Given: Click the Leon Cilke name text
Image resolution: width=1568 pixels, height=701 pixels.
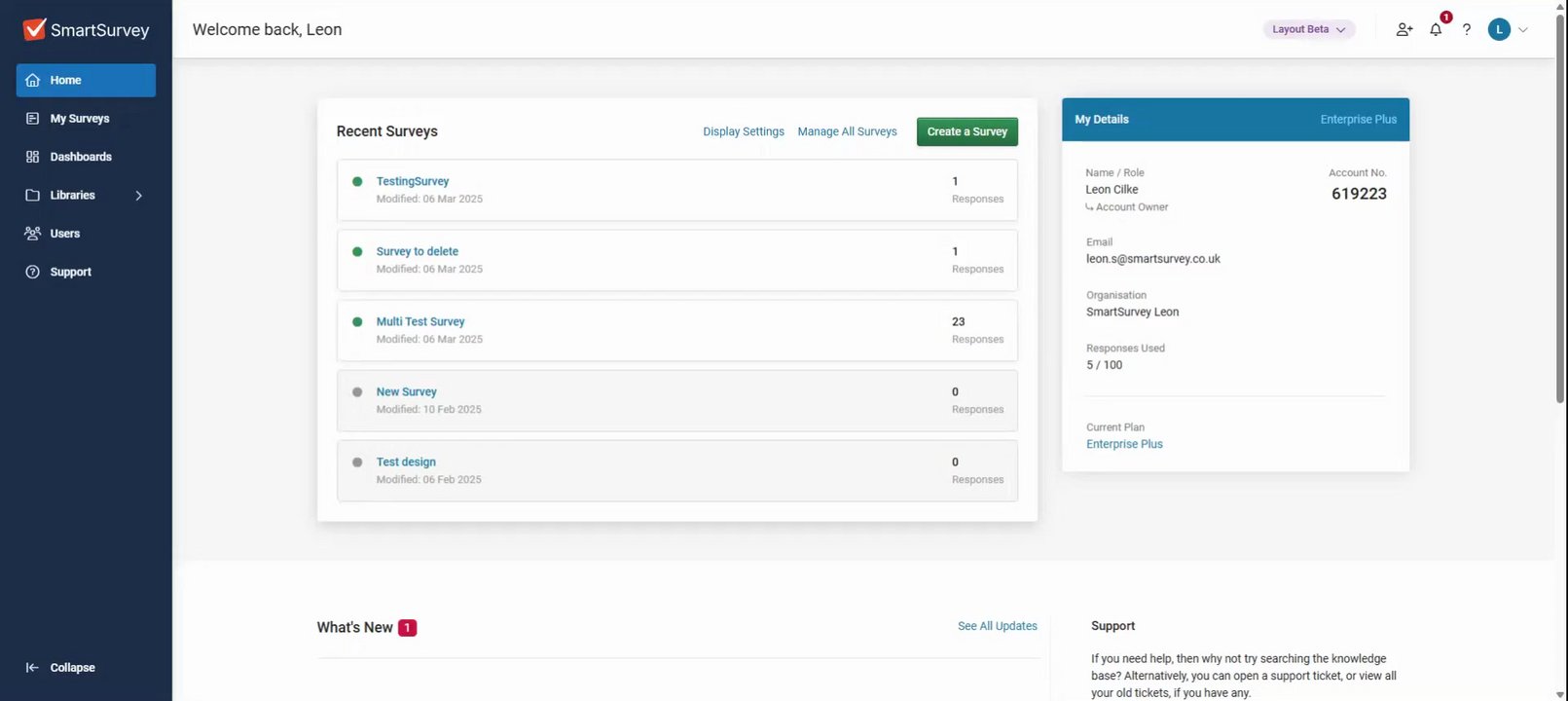Looking at the screenshot, I should pyautogui.click(x=1112, y=190).
